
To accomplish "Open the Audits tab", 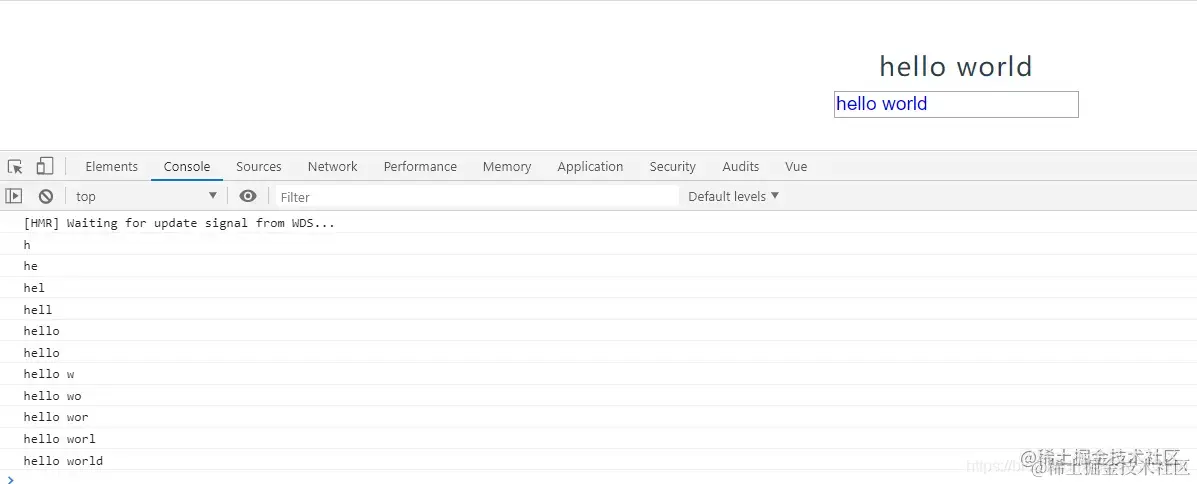I will [x=740, y=166].
